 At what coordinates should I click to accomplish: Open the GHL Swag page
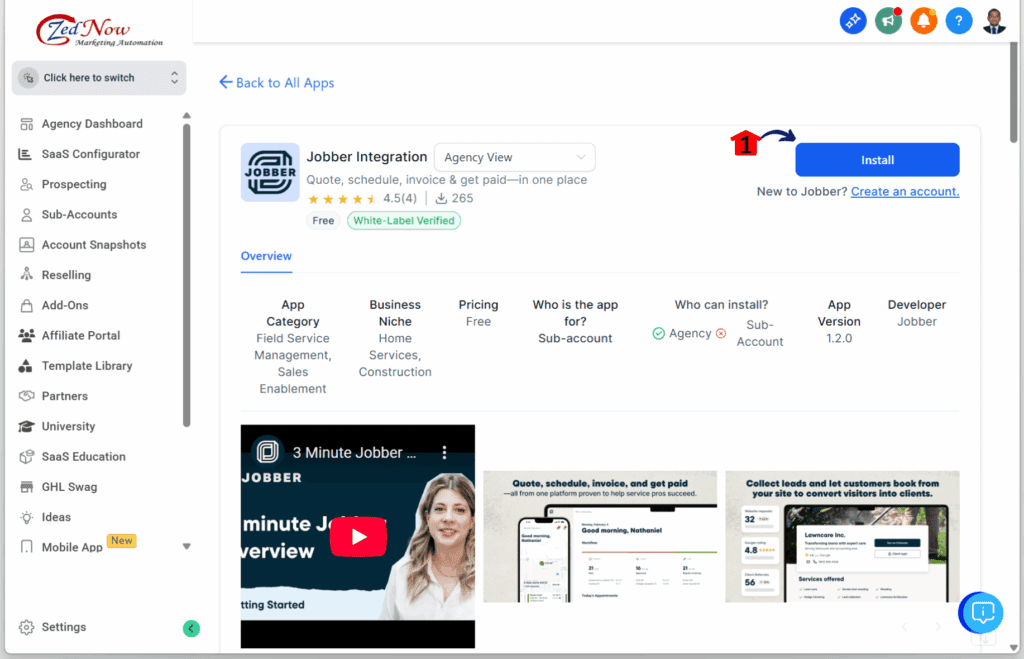[77, 486]
